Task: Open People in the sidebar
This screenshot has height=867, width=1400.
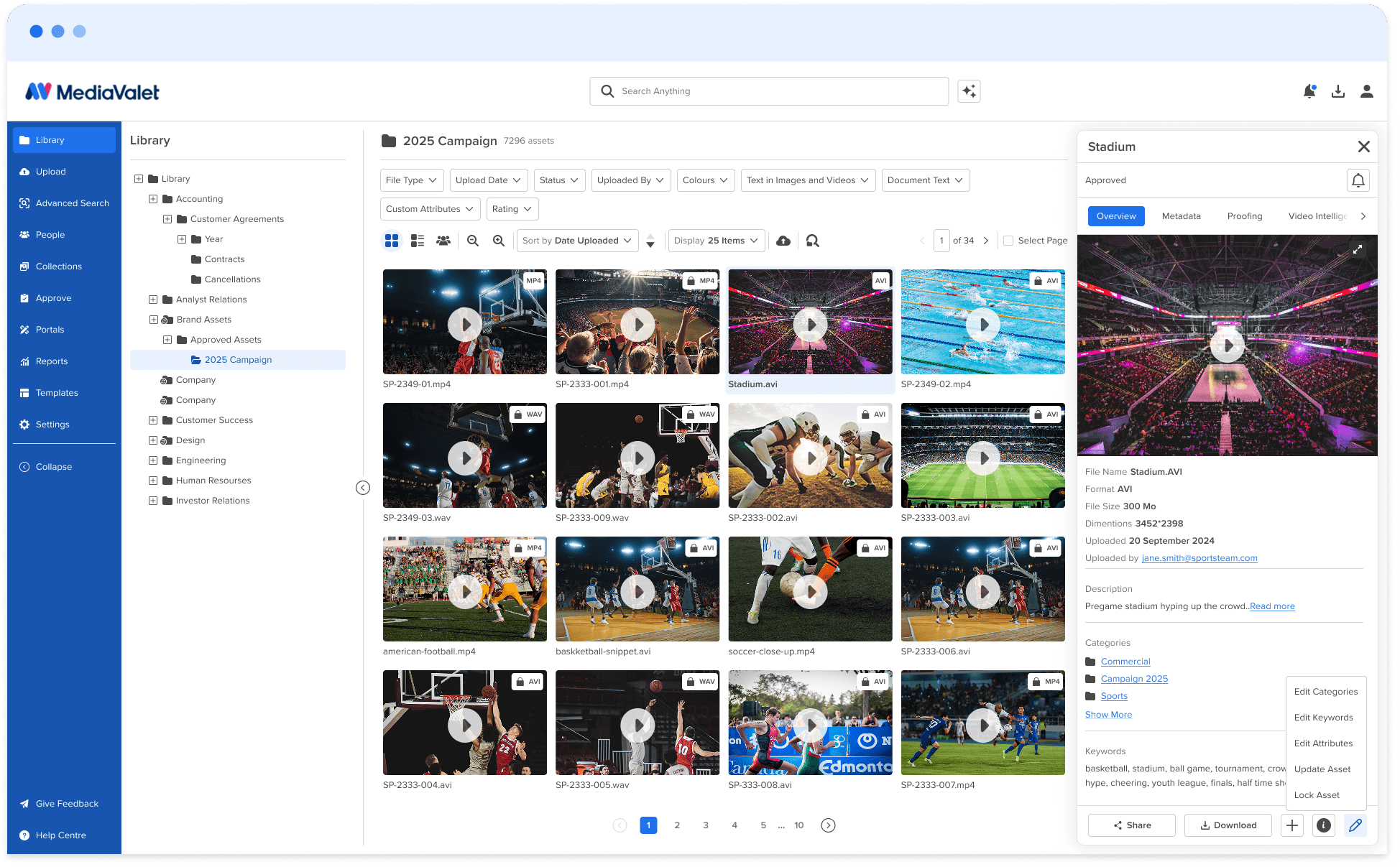Action: 64,235
